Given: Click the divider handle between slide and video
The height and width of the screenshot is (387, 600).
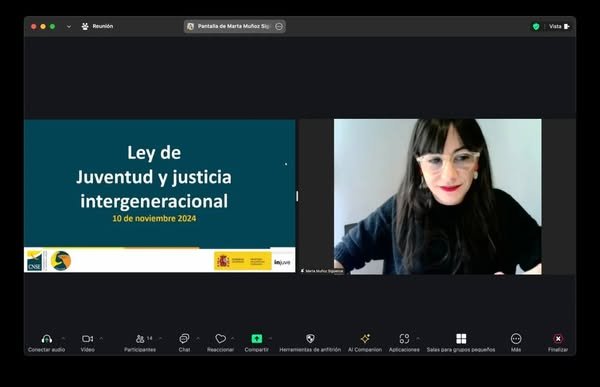Looking at the screenshot, I should click(297, 196).
